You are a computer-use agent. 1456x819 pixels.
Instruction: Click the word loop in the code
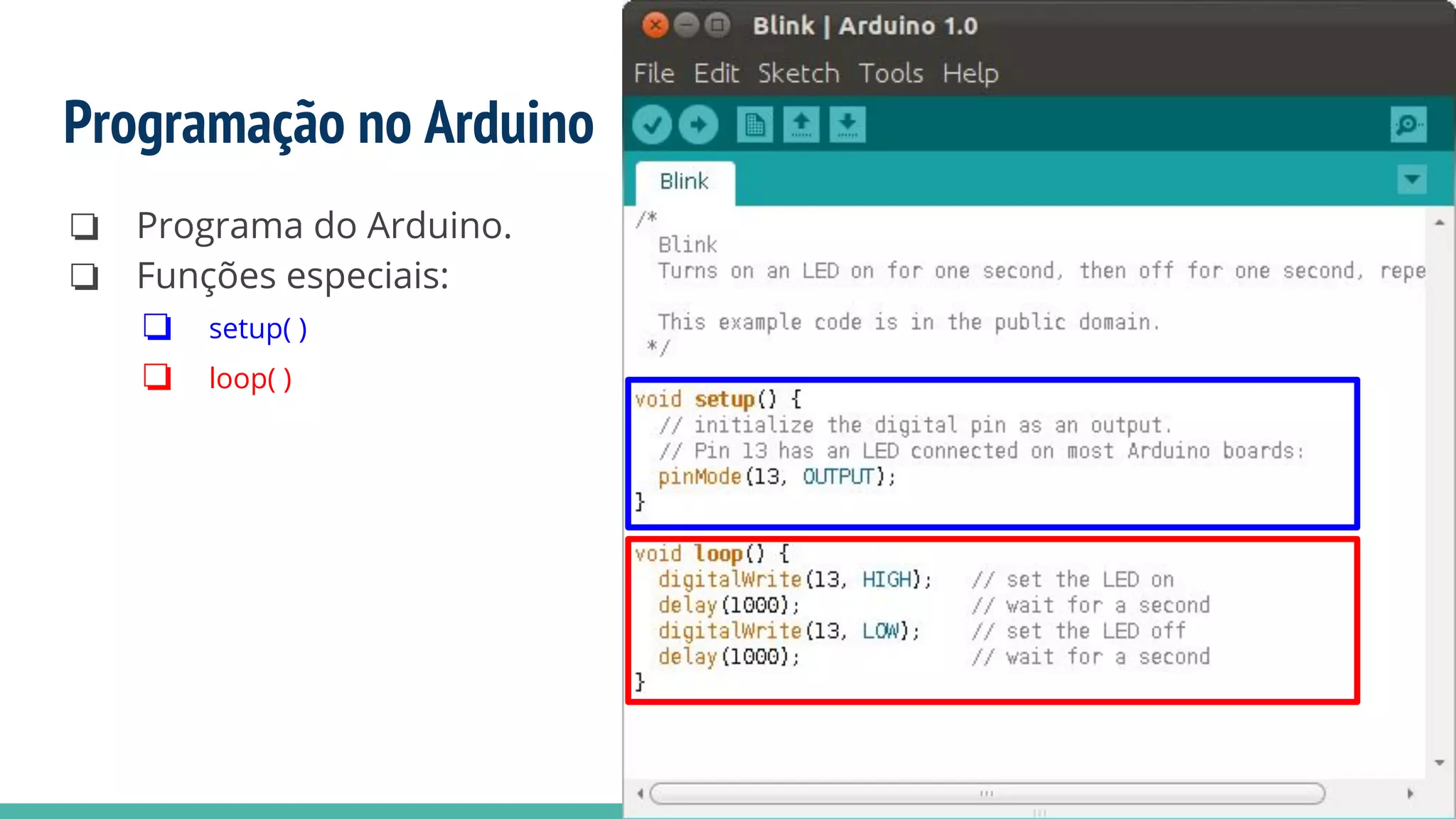tap(718, 554)
